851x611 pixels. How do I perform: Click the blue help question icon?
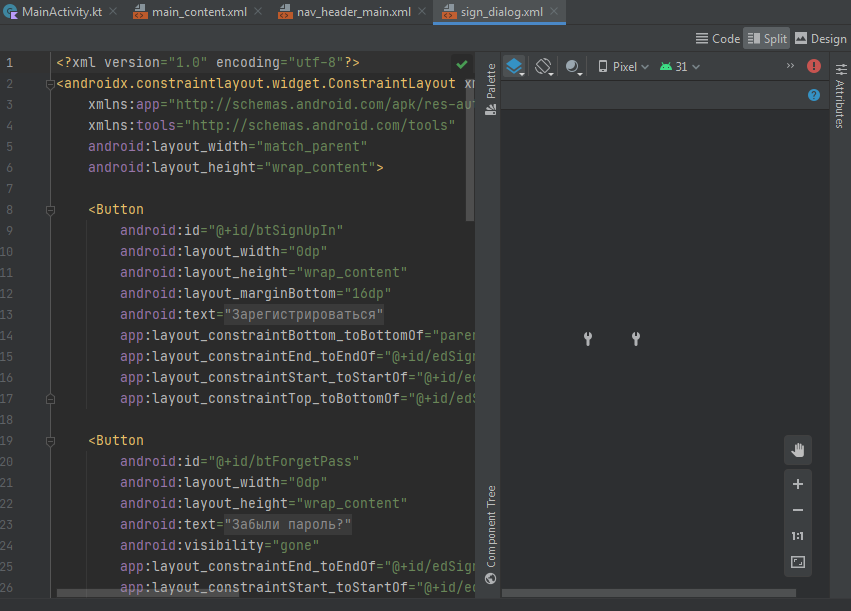(814, 95)
